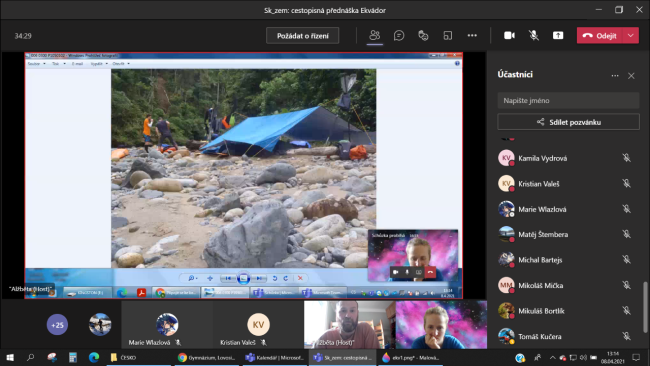650x366 pixels.
Task: Open Soubor menu in shared photo viewer
Action: (x=36, y=64)
